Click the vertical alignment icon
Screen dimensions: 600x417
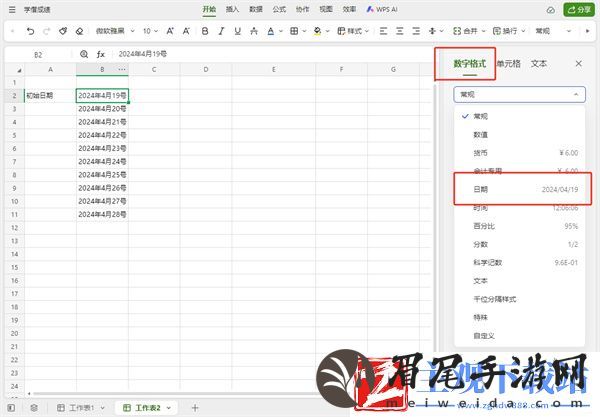coord(432,31)
